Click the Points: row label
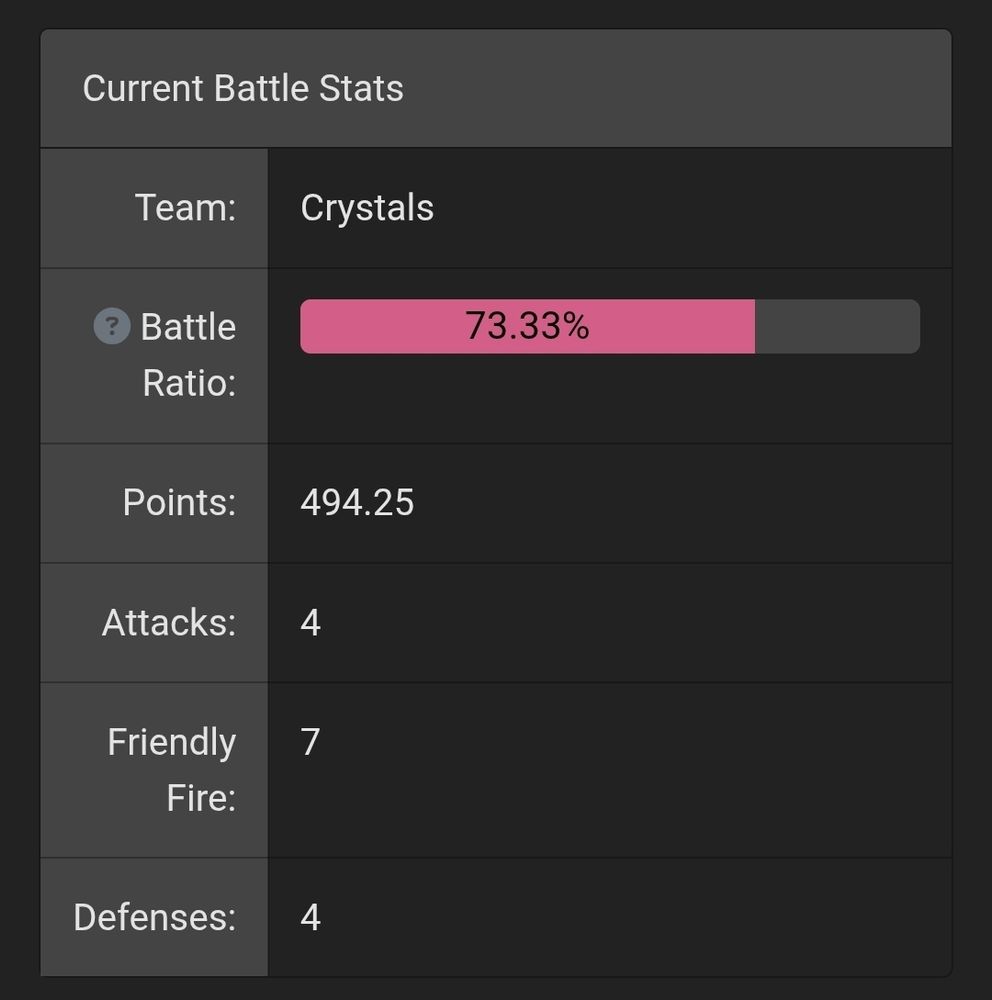The width and height of the screenshot is (992, 1000). coord(179,502)
